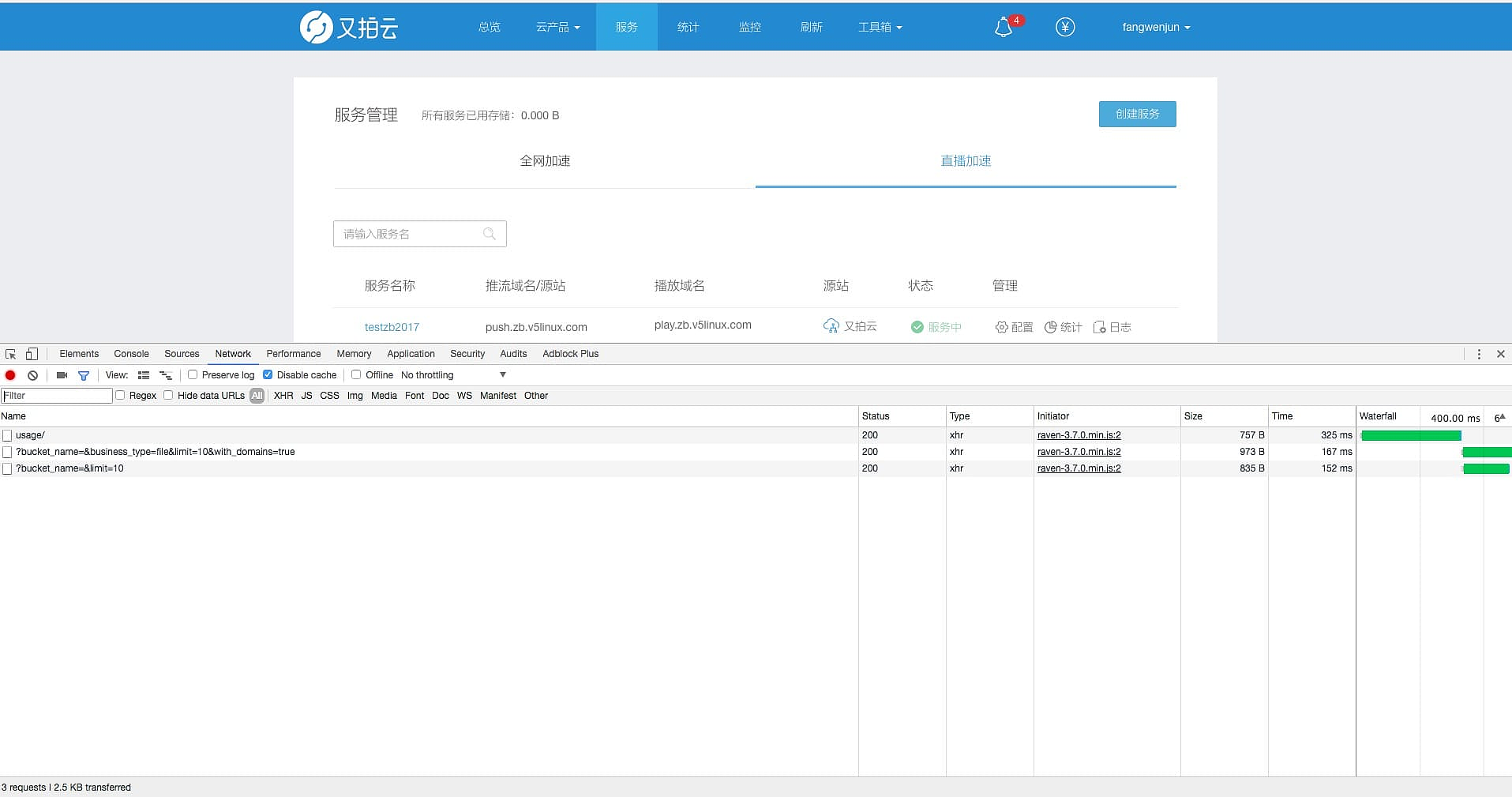Activate the inspect element picker

tap(11, 354)
